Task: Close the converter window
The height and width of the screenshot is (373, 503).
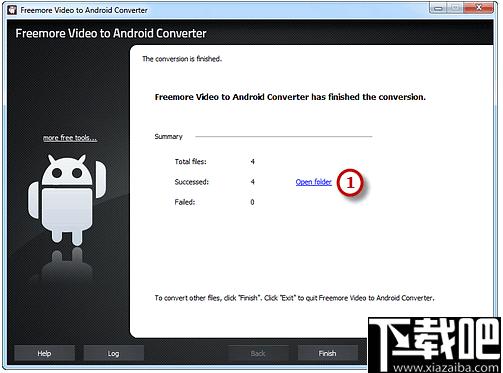Action: point(478,8)
